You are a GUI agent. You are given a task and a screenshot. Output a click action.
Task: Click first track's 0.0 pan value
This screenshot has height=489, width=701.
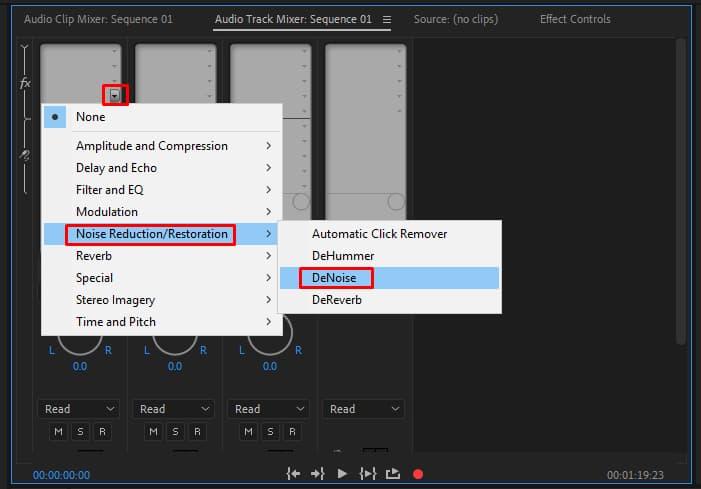80,367
